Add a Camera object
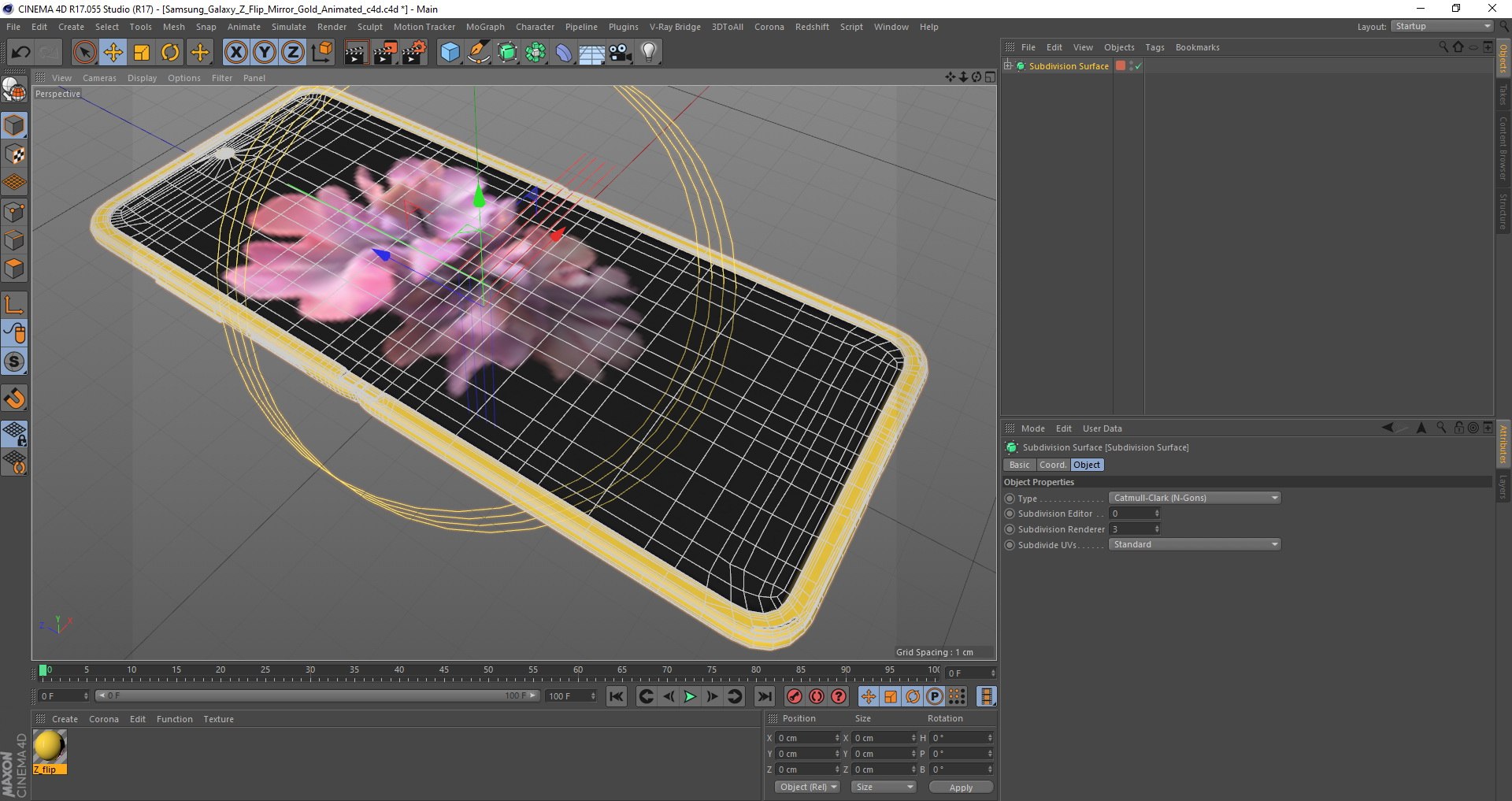This screenshot has height=801, width=1512. [620, 53]
